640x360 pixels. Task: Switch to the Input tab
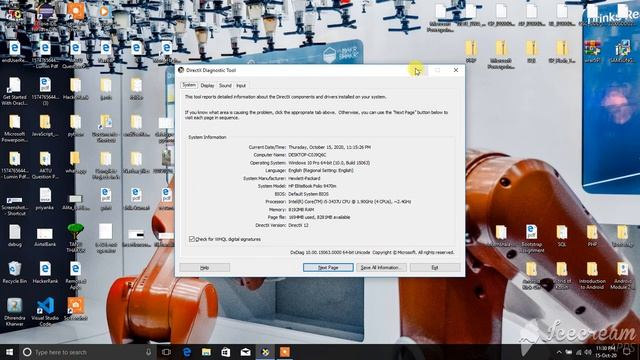coord(241,85)
